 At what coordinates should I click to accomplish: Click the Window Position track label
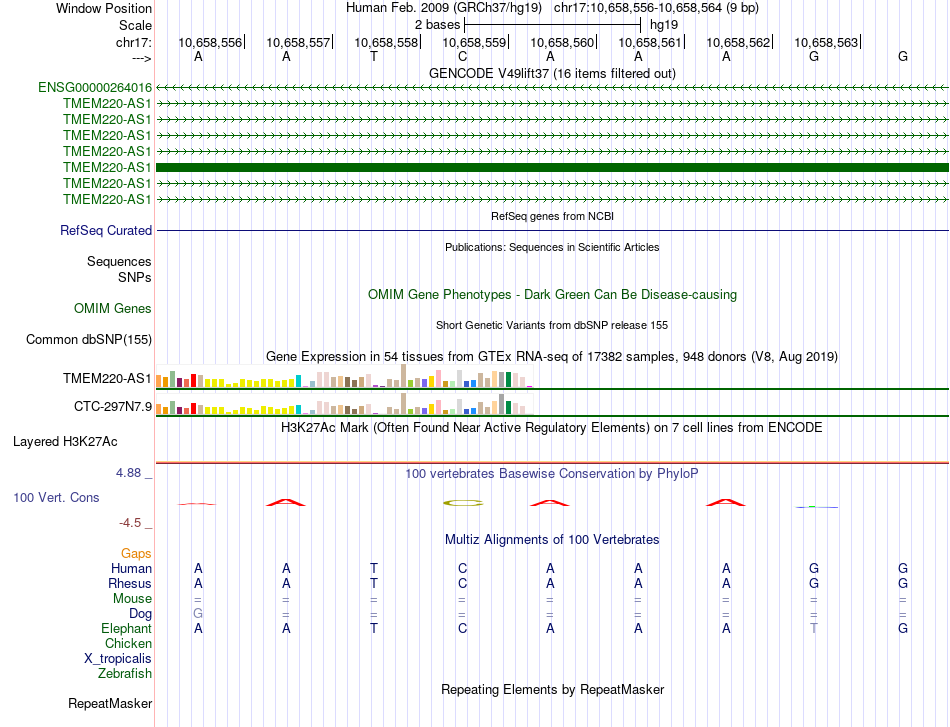point(104,8)
